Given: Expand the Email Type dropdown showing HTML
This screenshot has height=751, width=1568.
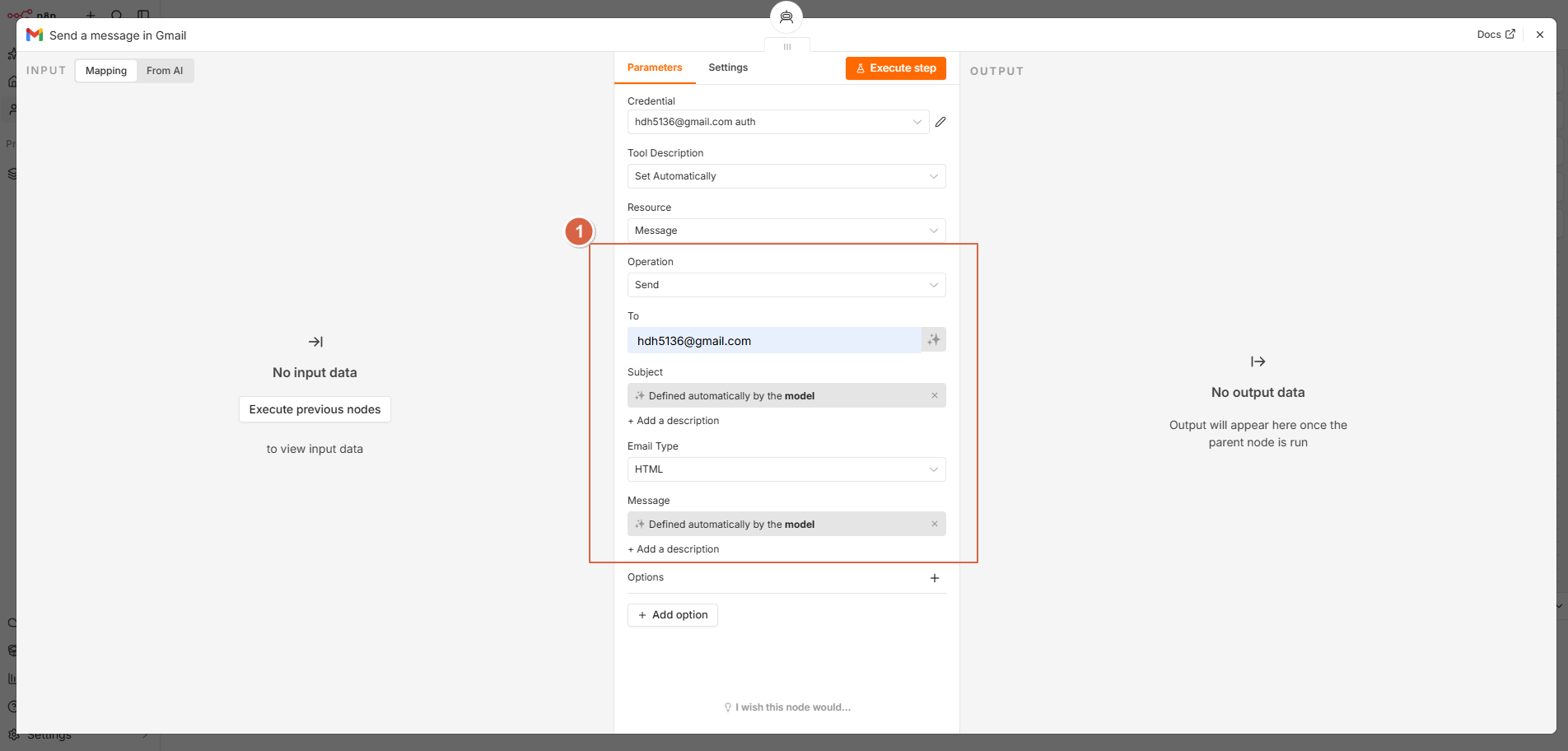Looking at the screenshot, I should pos(786,469).
